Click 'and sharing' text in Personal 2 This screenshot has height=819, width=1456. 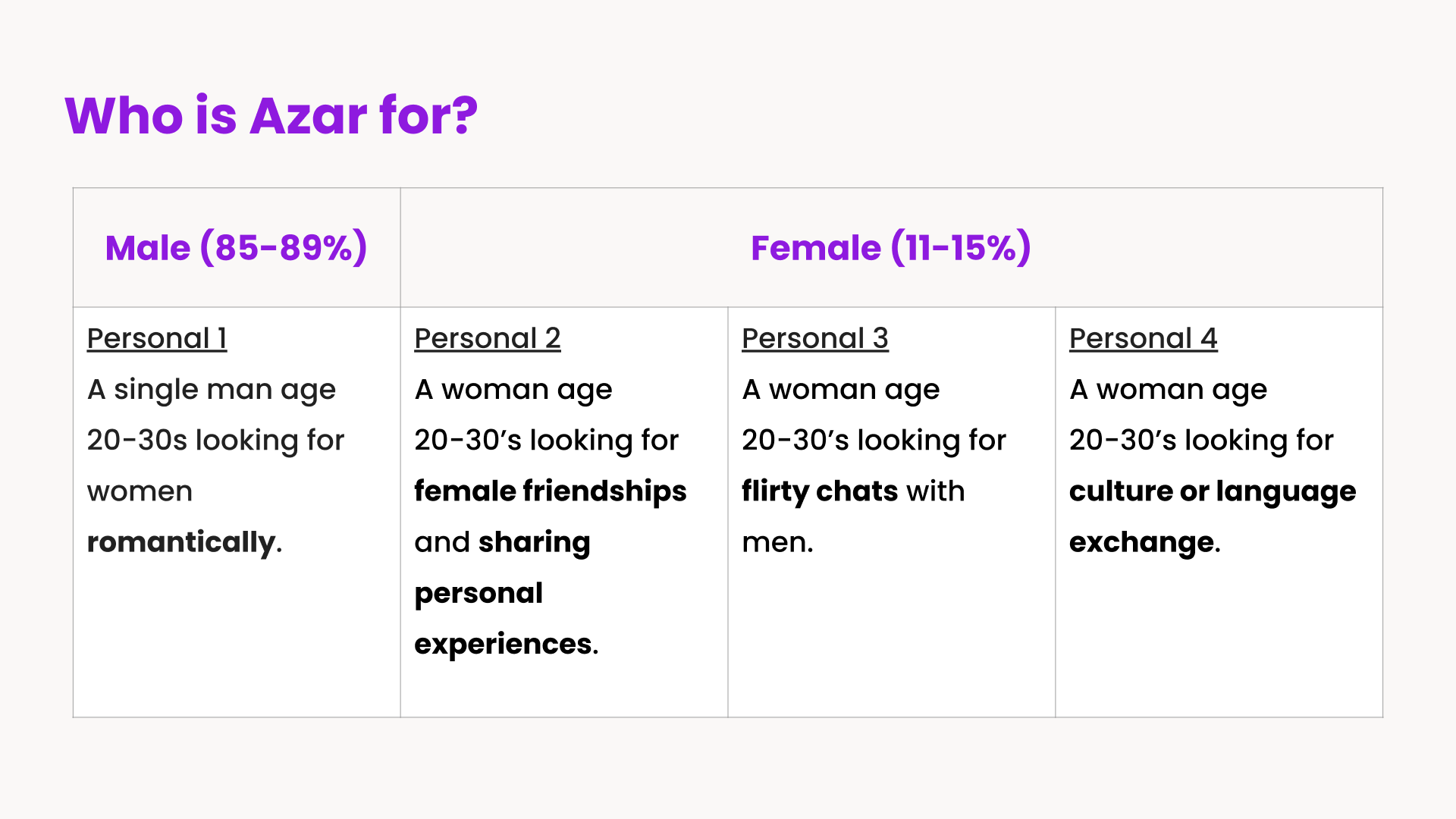pyautogui.click(x=502, y=543)
